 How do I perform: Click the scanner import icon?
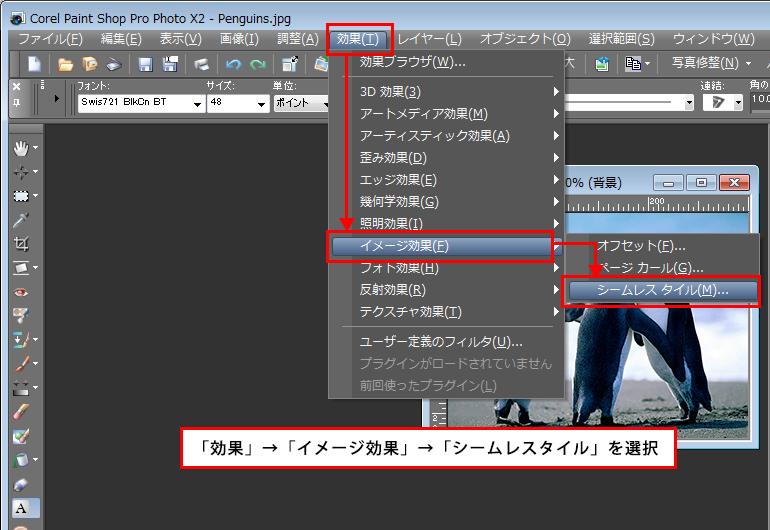click(114, 64)
